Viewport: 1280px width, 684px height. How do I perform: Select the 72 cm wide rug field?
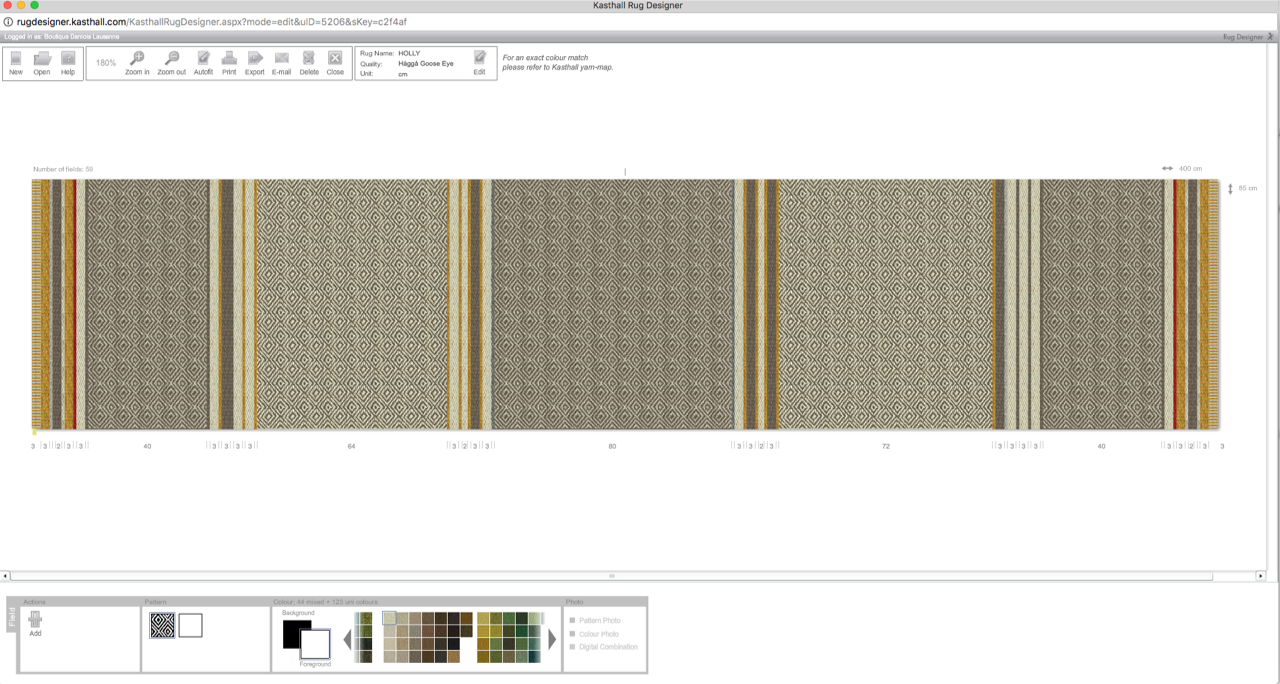click(x=885, y=304)
